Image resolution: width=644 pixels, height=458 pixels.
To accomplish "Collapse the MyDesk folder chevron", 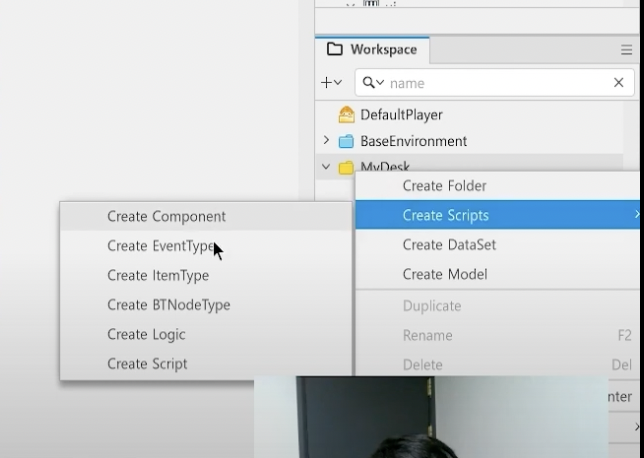I will (326, 167).
